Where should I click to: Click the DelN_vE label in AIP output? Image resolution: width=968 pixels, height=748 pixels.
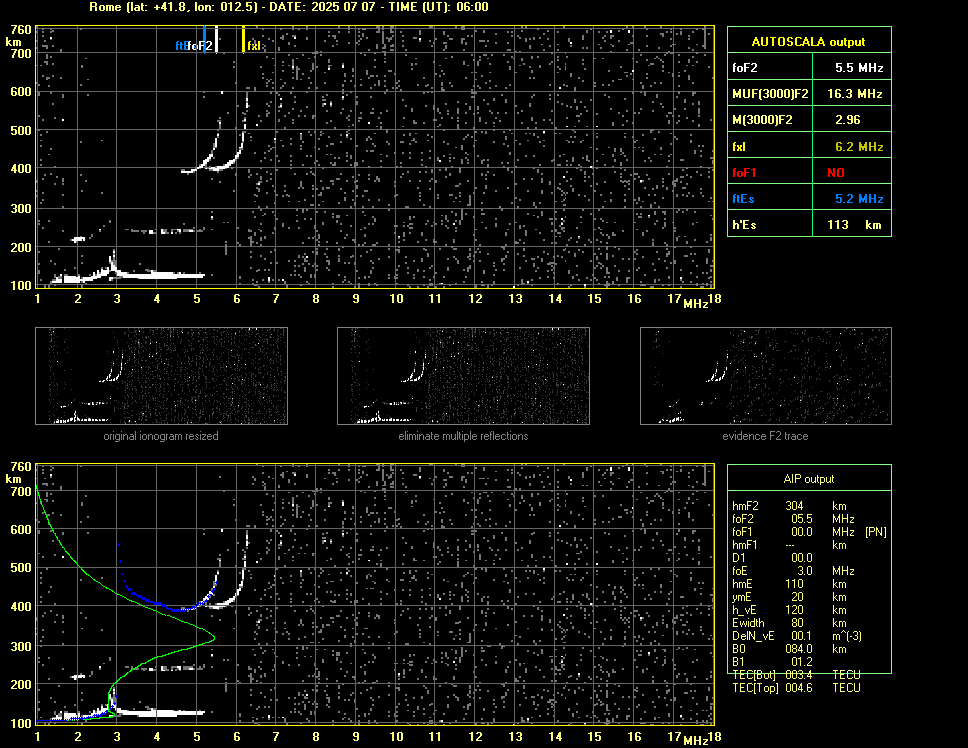(x=753, y=636)
